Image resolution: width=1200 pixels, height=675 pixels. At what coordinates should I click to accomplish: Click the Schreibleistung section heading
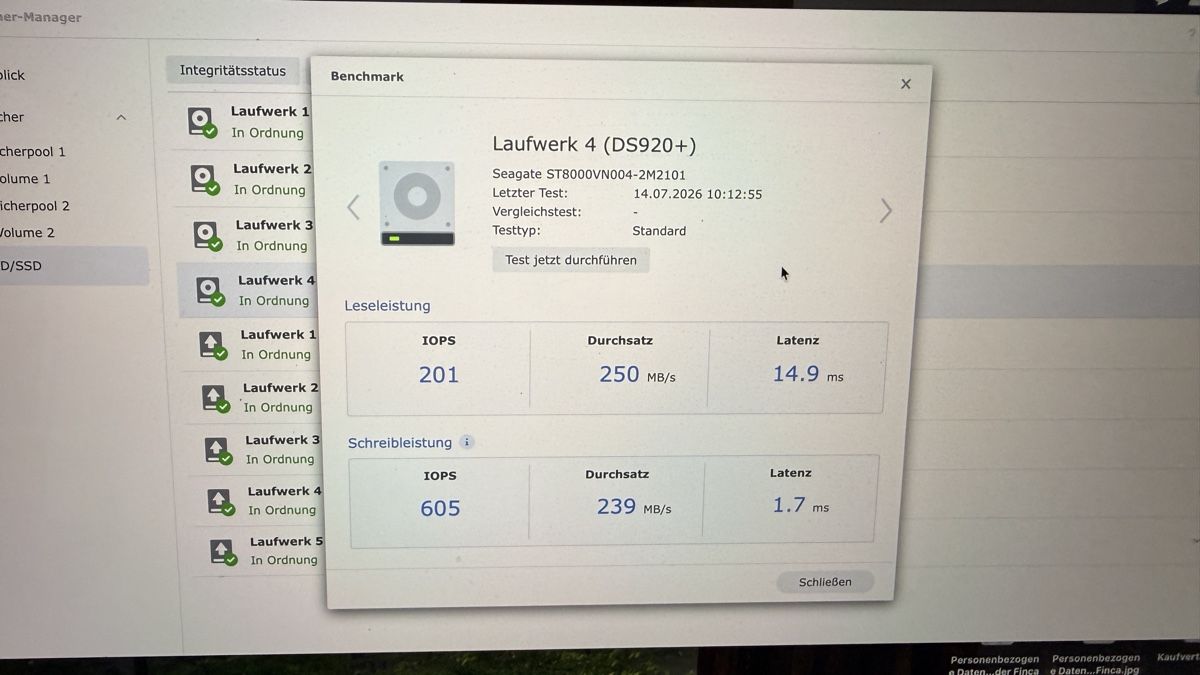(x=400, y=442)
